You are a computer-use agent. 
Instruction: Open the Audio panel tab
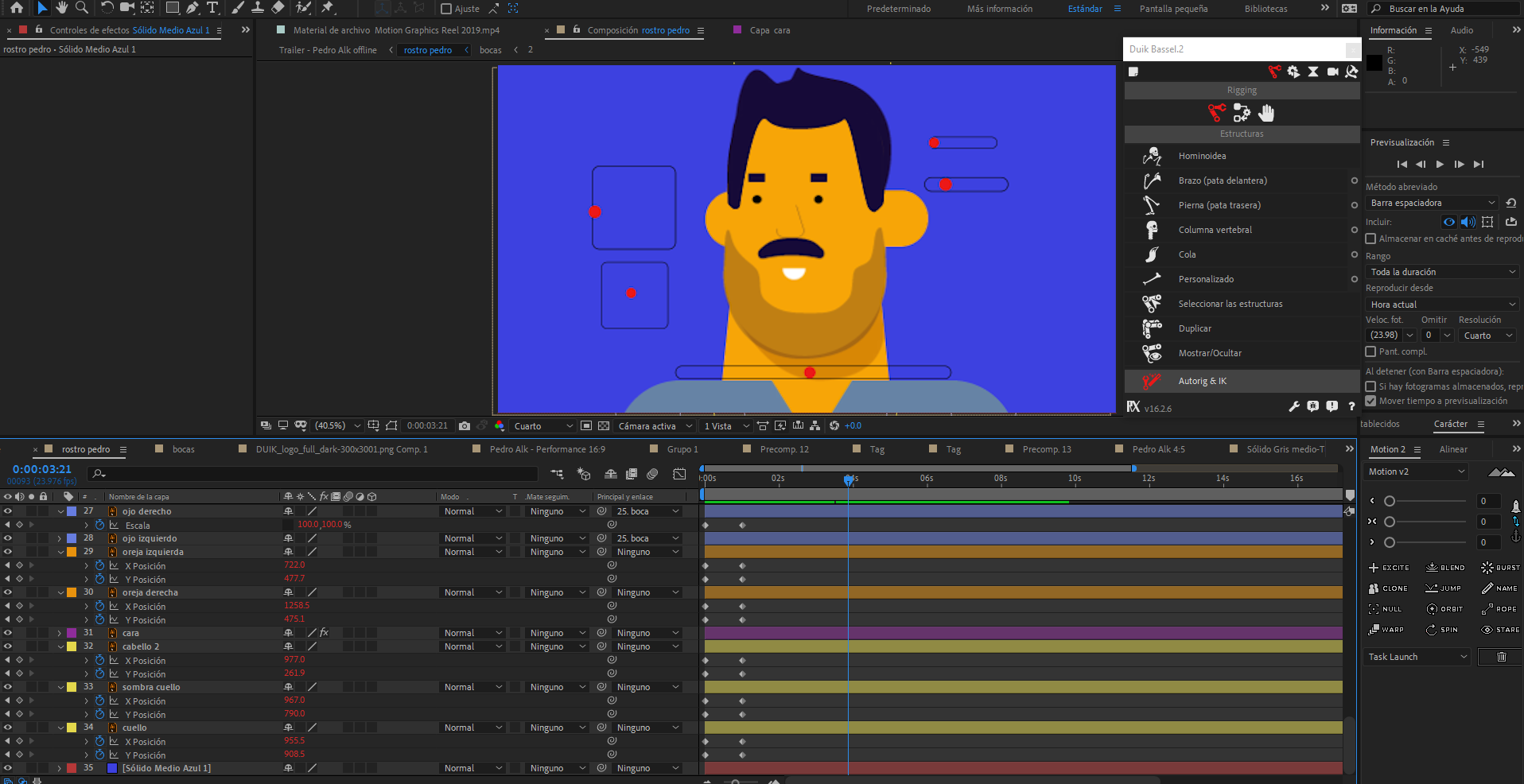(x=1461, y=30)
